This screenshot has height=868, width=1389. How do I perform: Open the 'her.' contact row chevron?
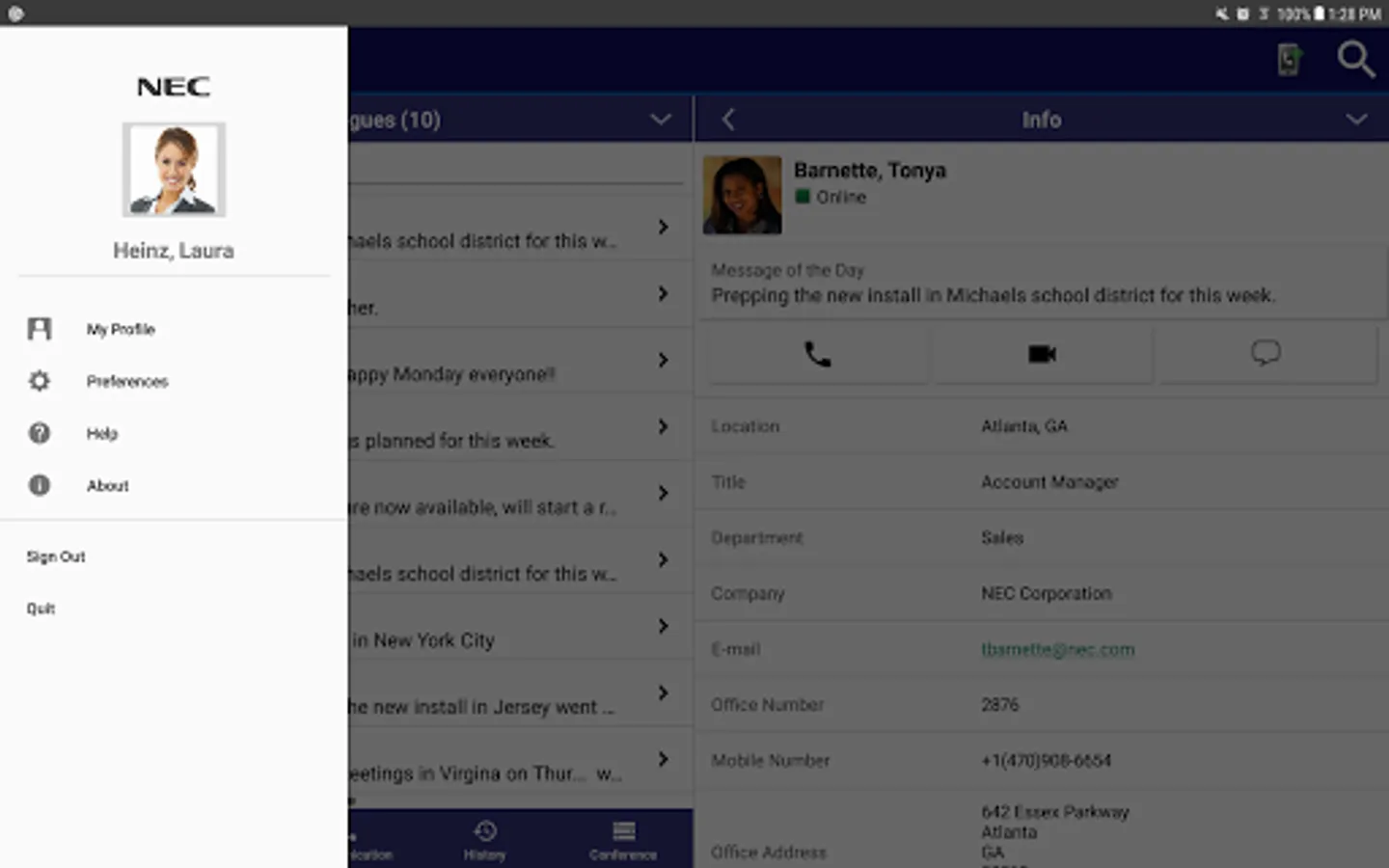click(663, 293)
